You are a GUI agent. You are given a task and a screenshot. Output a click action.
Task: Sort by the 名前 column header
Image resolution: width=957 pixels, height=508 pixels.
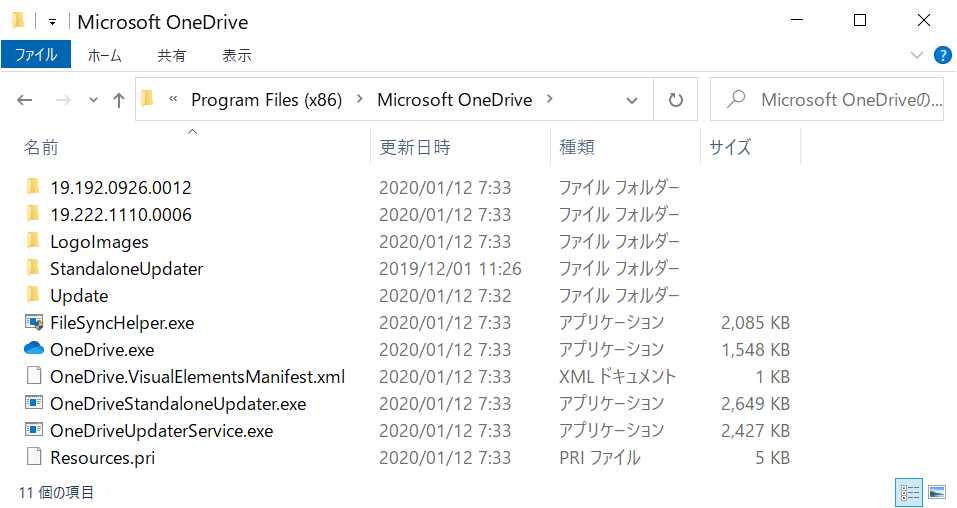(x=41, y=147)
